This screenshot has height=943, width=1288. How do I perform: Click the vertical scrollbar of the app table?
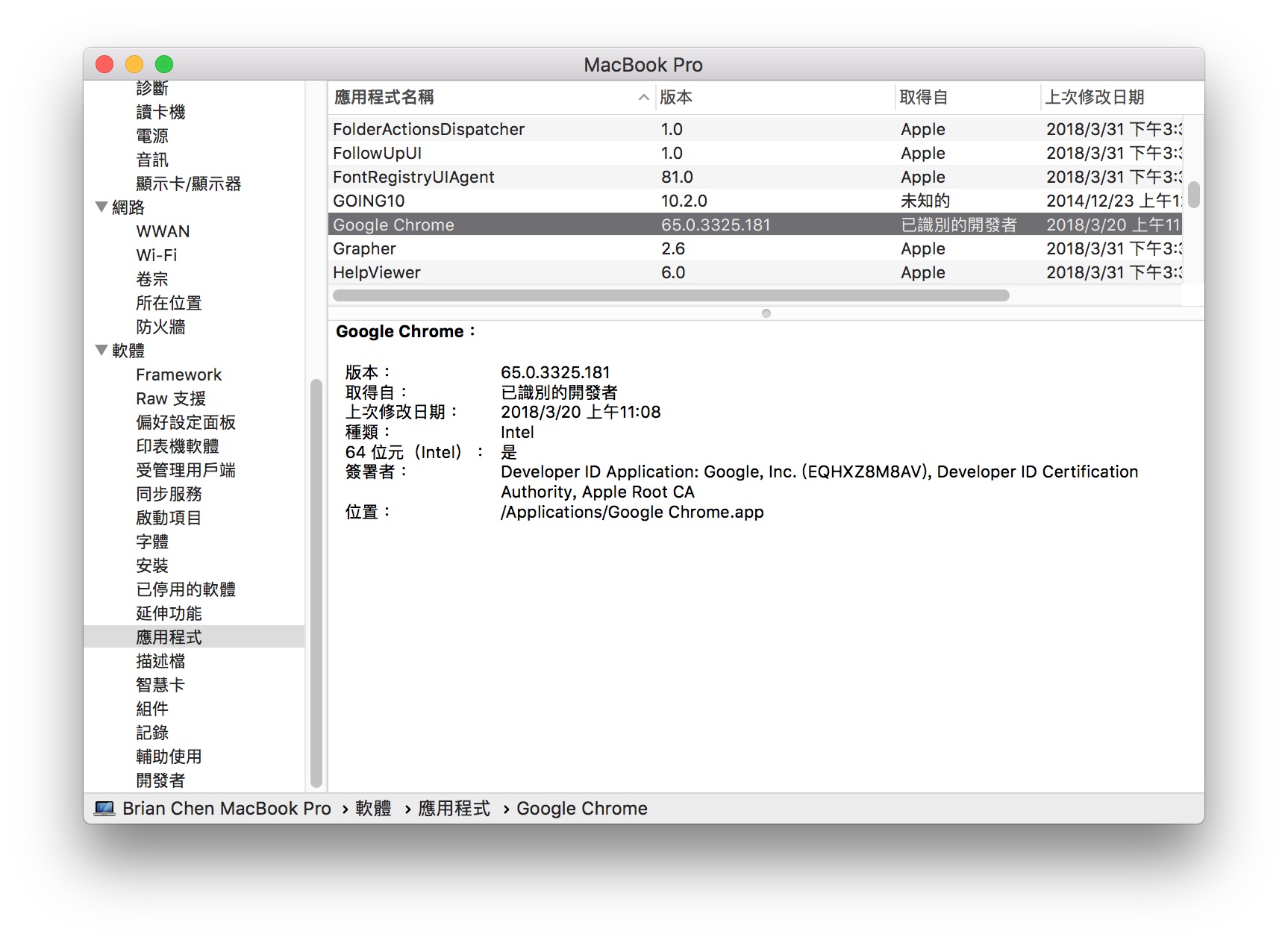tap(1194, 194)
